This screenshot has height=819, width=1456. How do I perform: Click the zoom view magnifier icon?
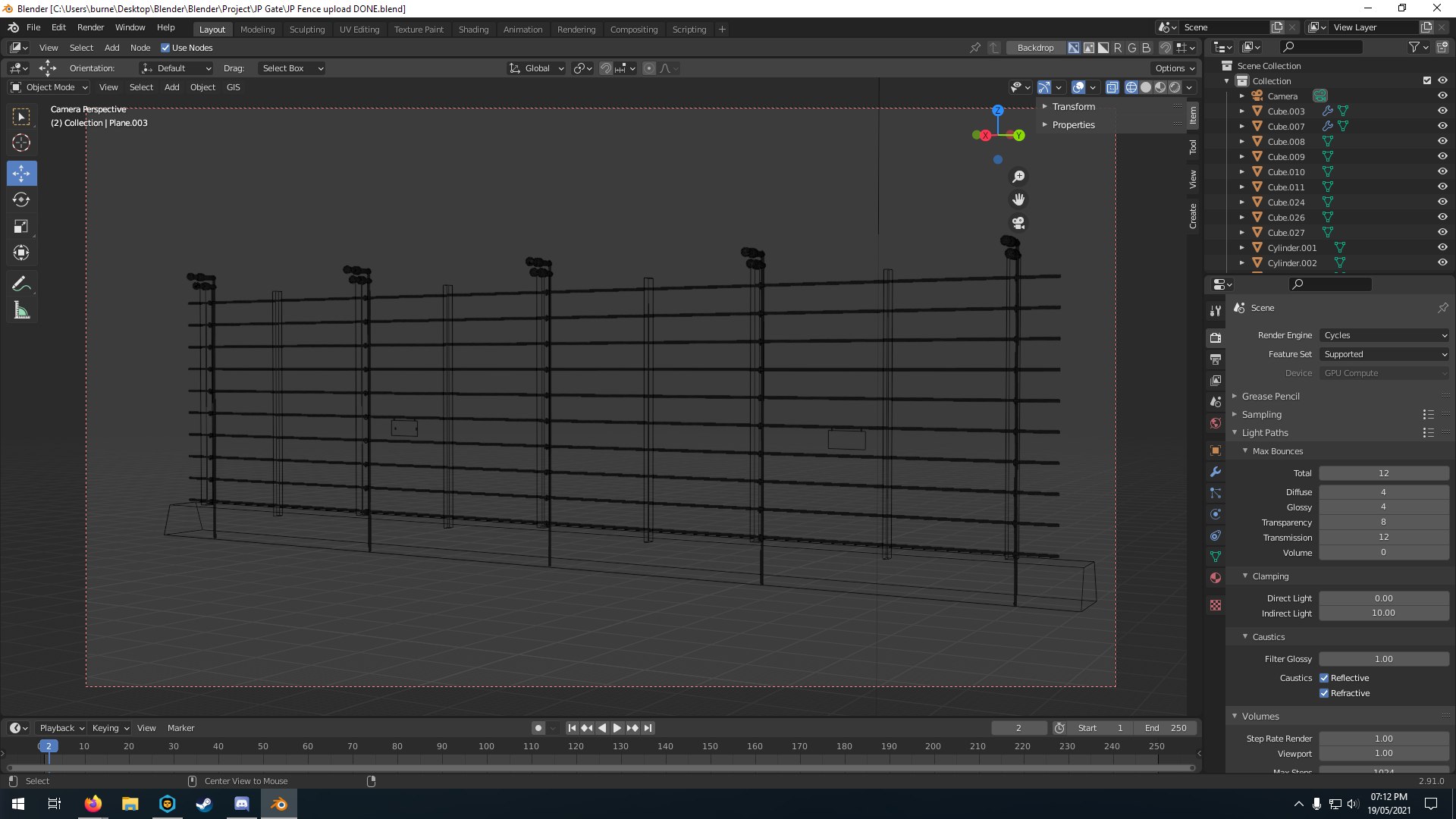click(x=1018, y=177)
